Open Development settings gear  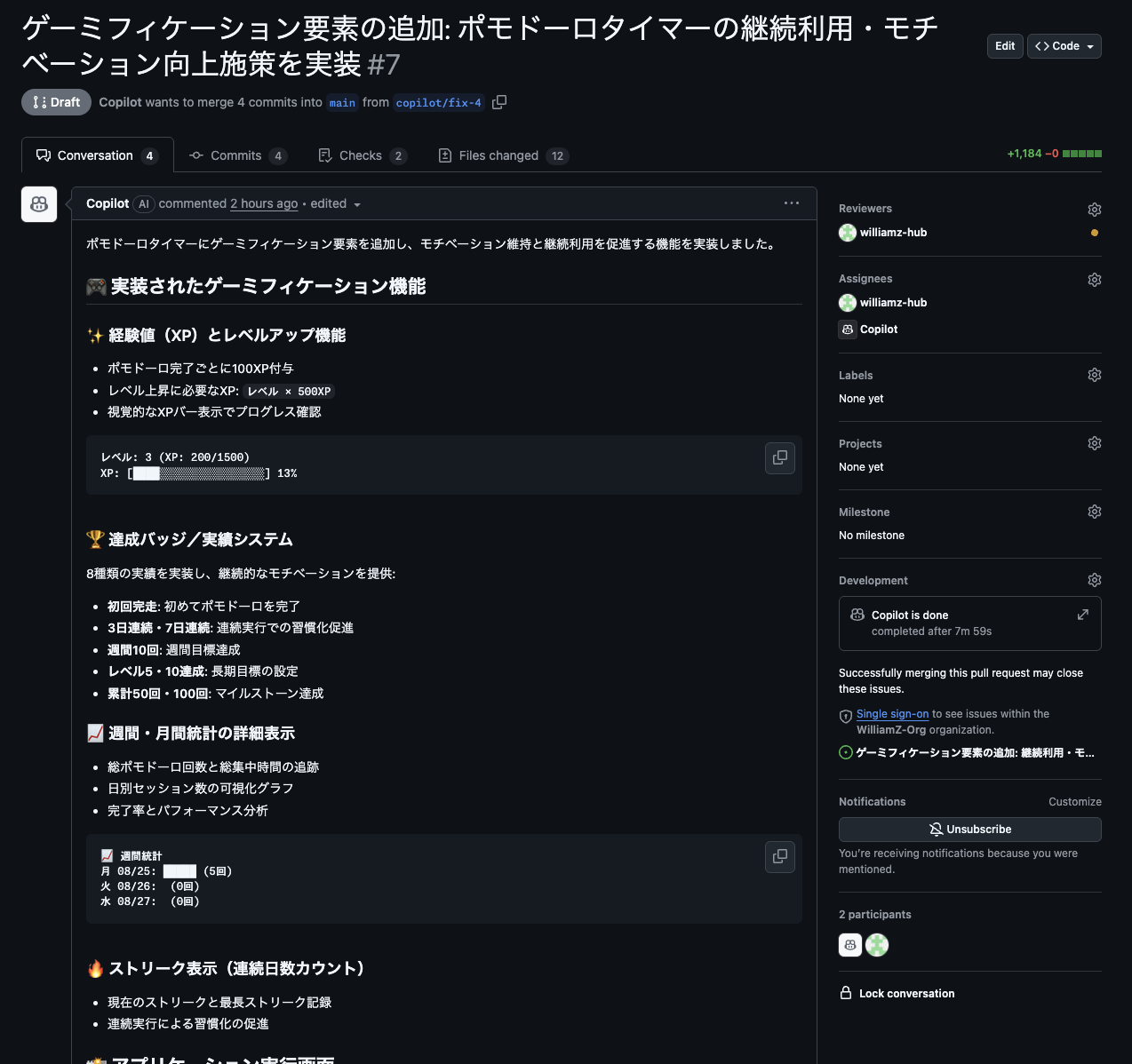[1095, 580]
